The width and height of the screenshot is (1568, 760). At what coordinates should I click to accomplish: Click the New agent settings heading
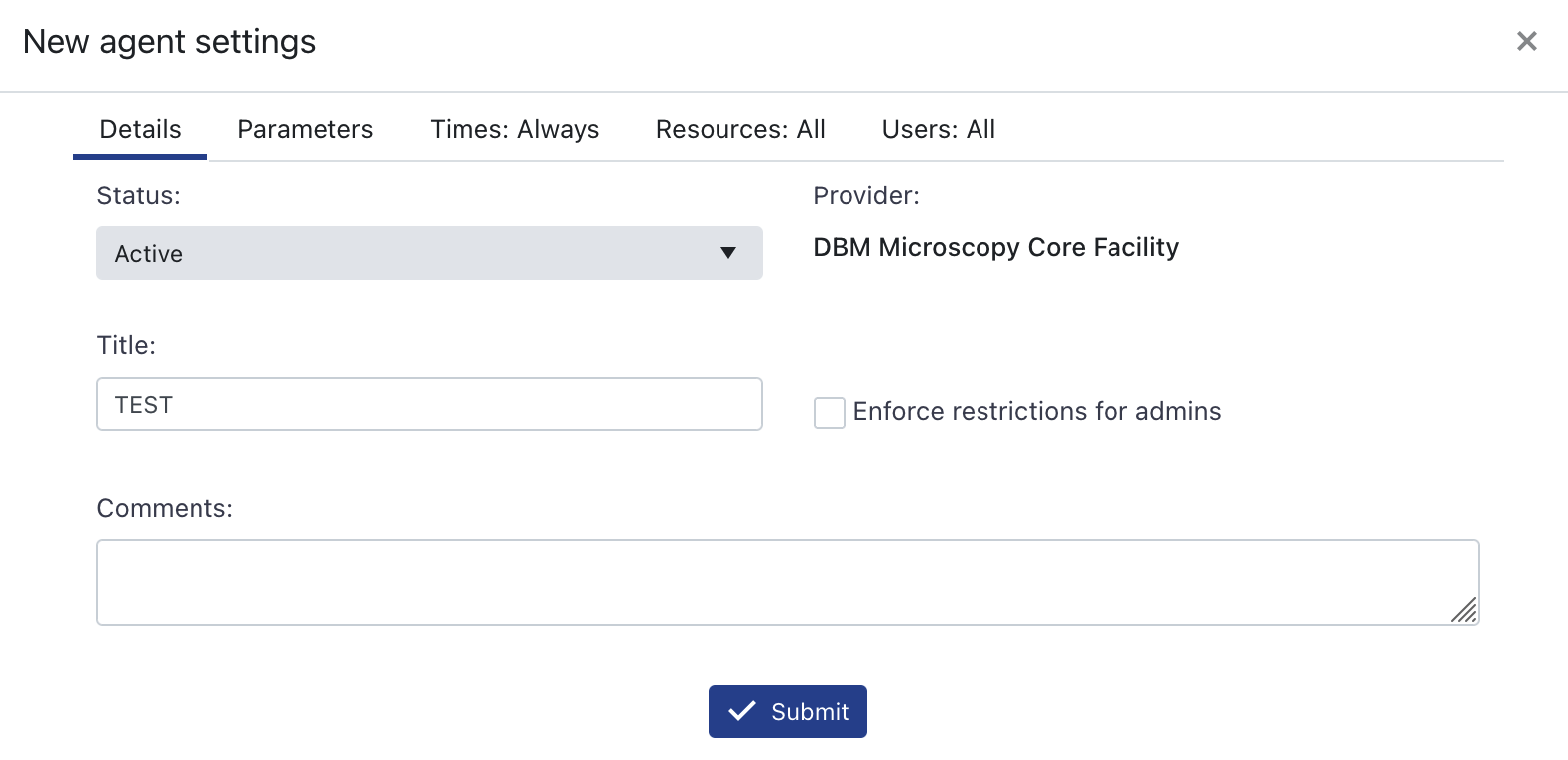pyautogui.click(x=169, y=42)
